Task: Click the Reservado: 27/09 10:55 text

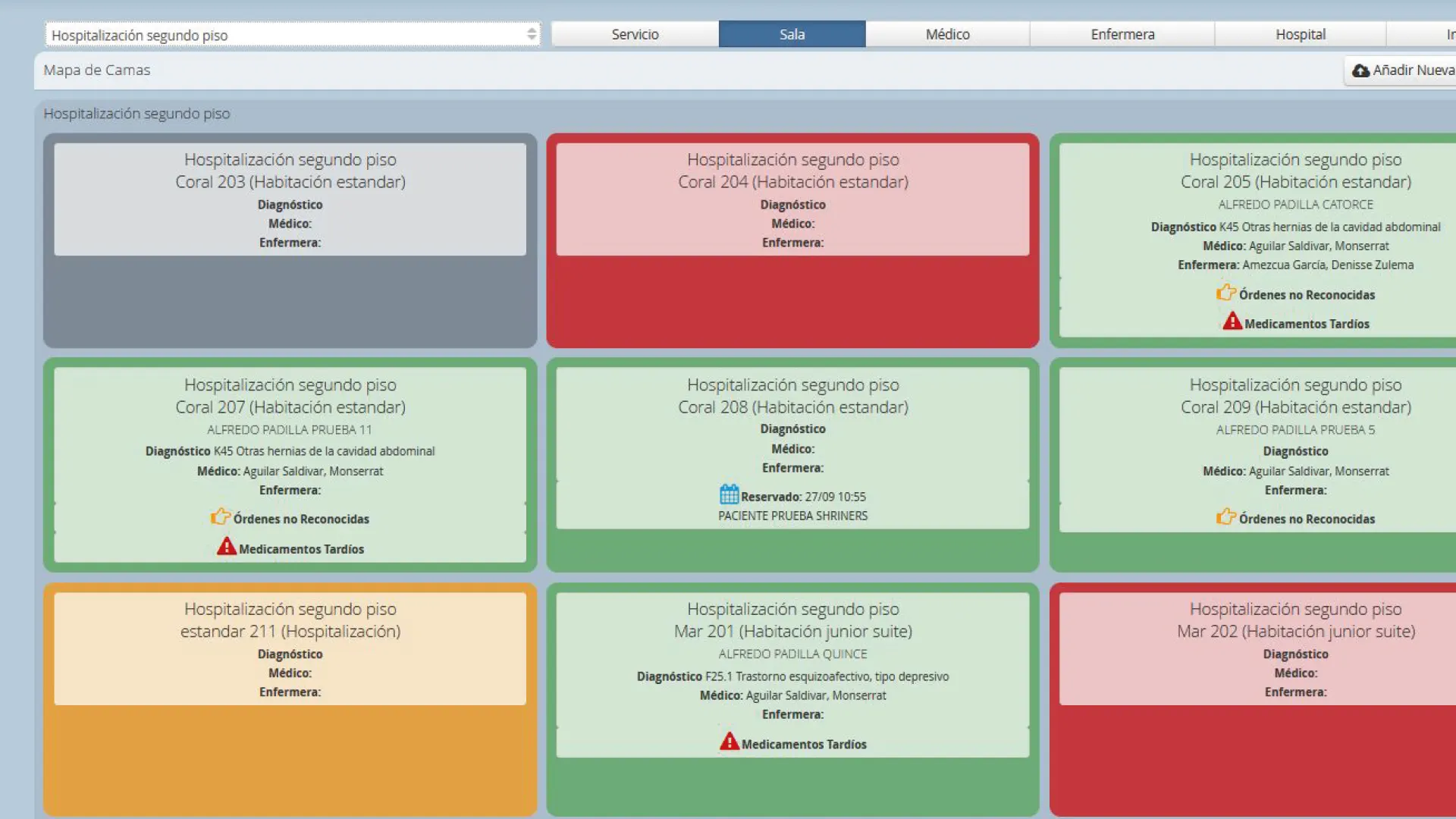Action: [803, 497]
